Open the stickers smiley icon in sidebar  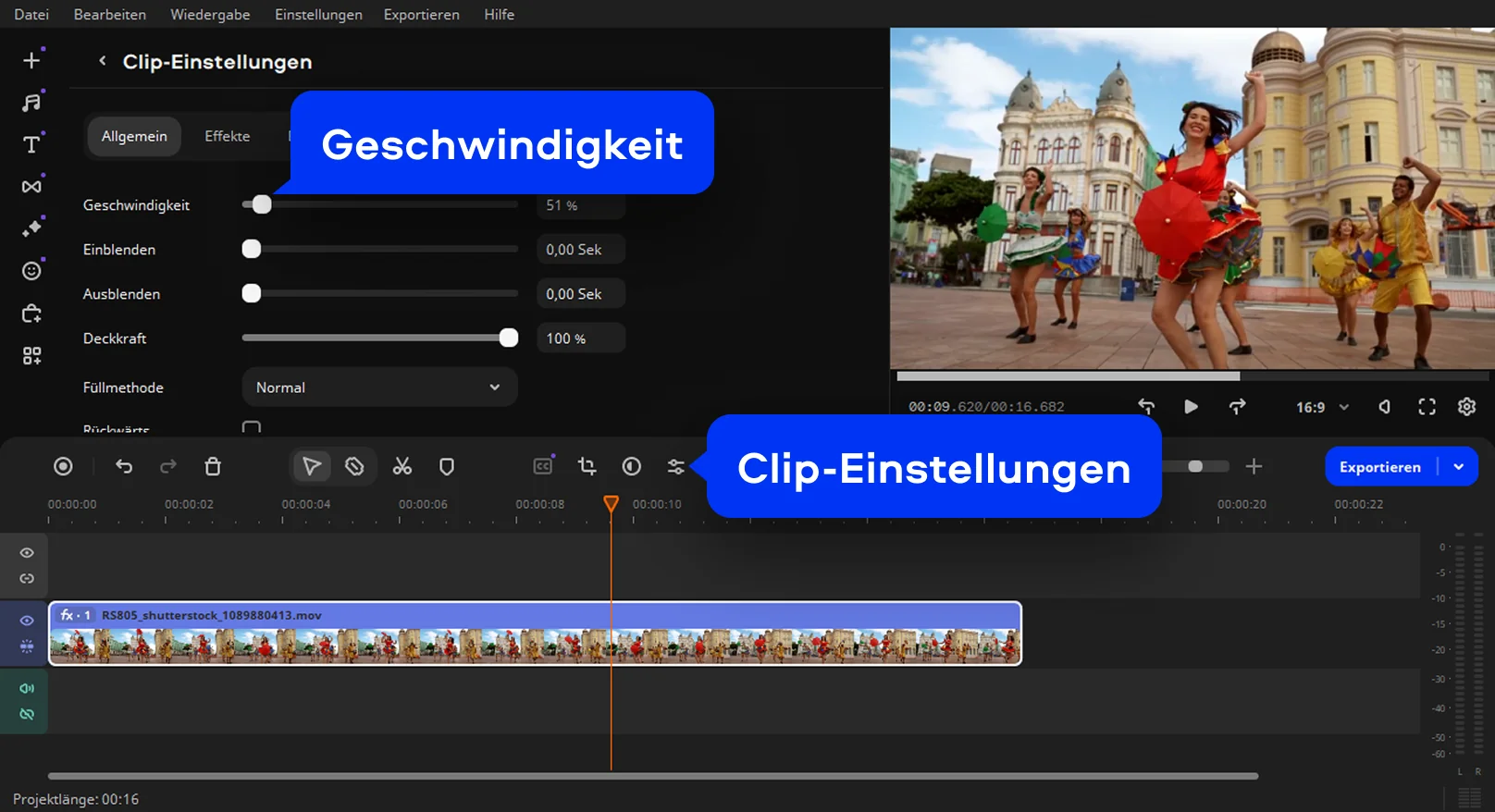[x=31, y=271]
